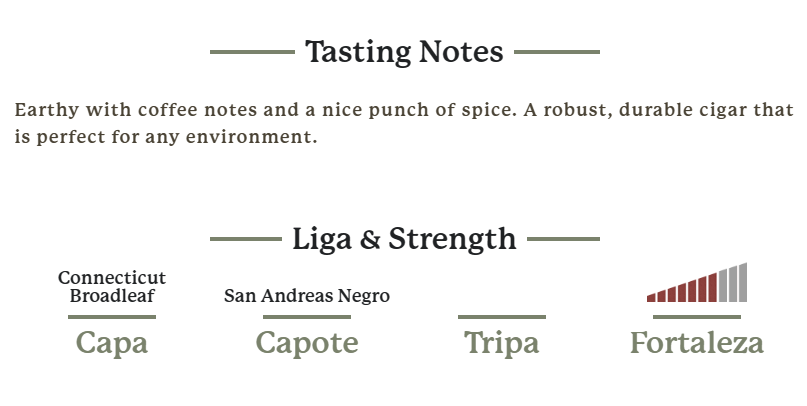
Task: Click the green line above Capote
Action: click(307, 317)
